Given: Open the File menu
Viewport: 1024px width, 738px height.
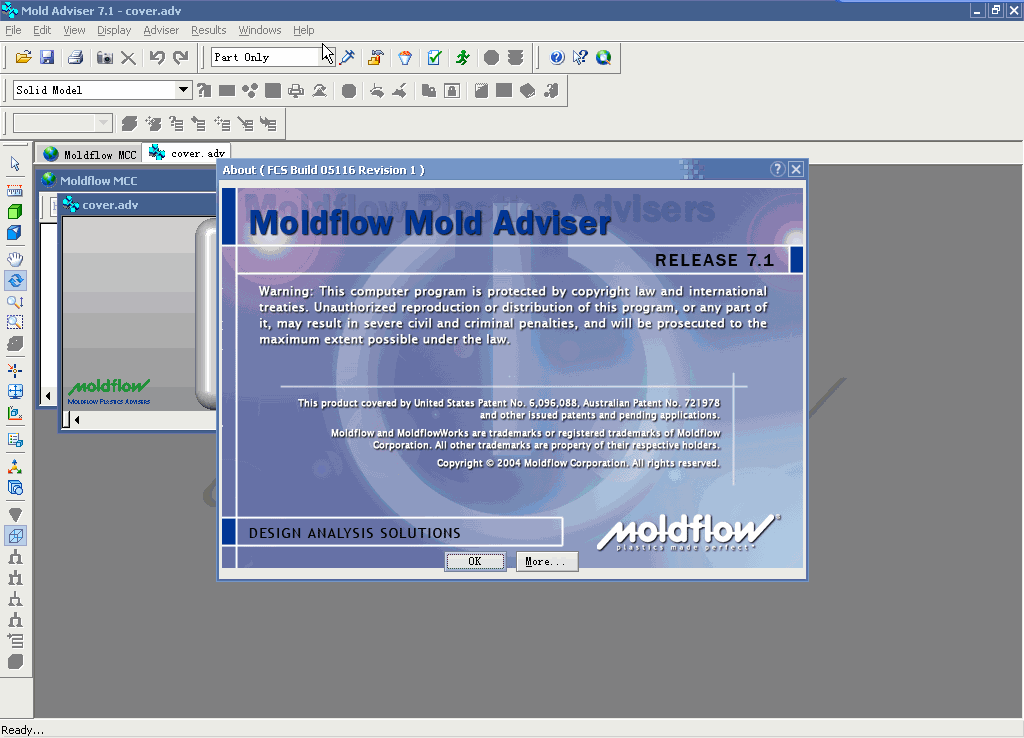Looking at the screenshot, I should pyautogui.click(x=13, y=30).
